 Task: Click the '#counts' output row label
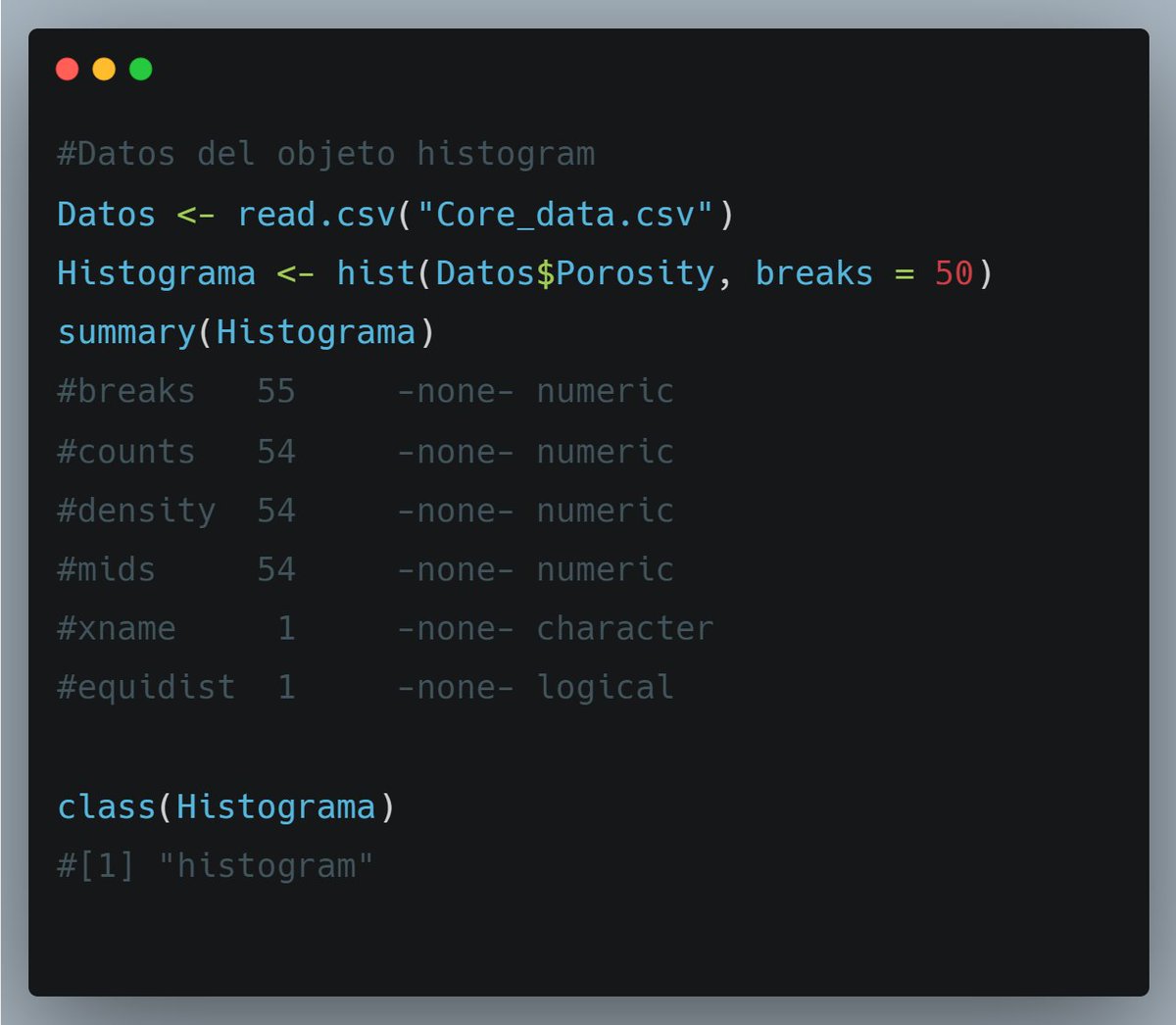click(x=126, y=452)
